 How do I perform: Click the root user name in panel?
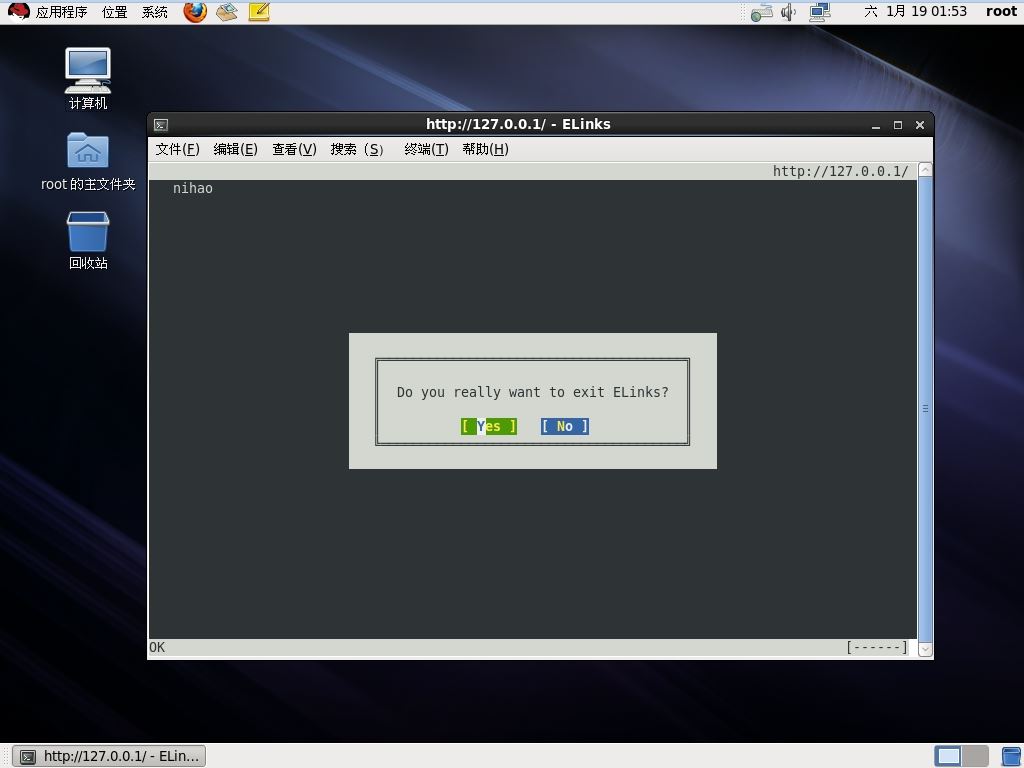[x=1001, y=11]
